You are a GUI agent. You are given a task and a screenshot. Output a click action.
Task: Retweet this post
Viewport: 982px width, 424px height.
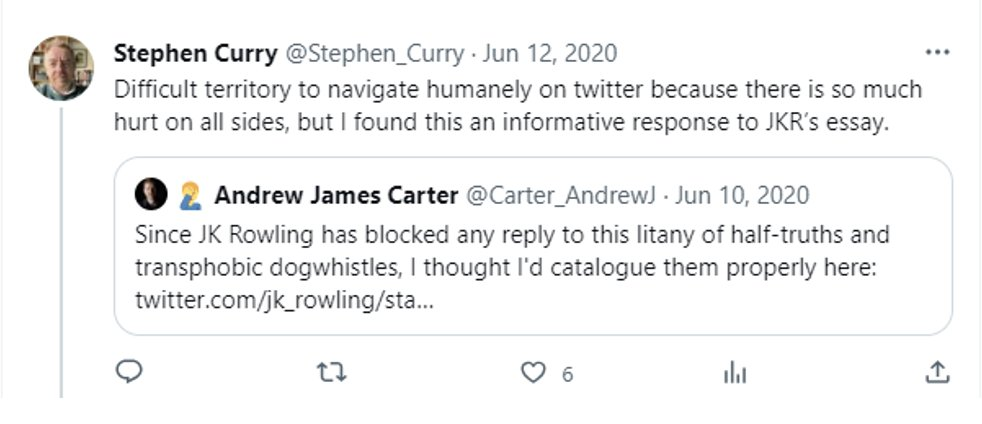tap(329, 372)
